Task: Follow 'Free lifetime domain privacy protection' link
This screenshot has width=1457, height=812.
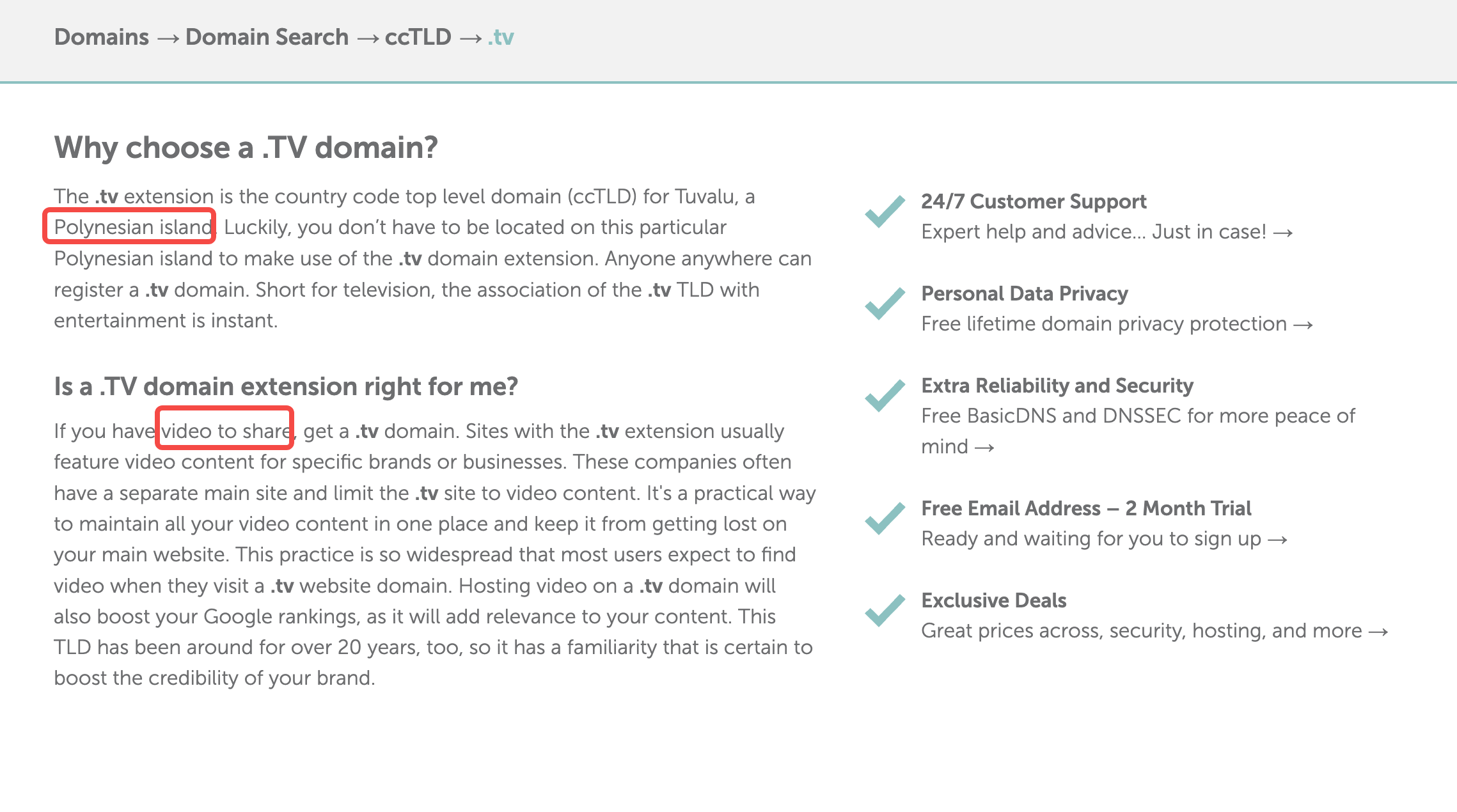Action: (1117, 324)
